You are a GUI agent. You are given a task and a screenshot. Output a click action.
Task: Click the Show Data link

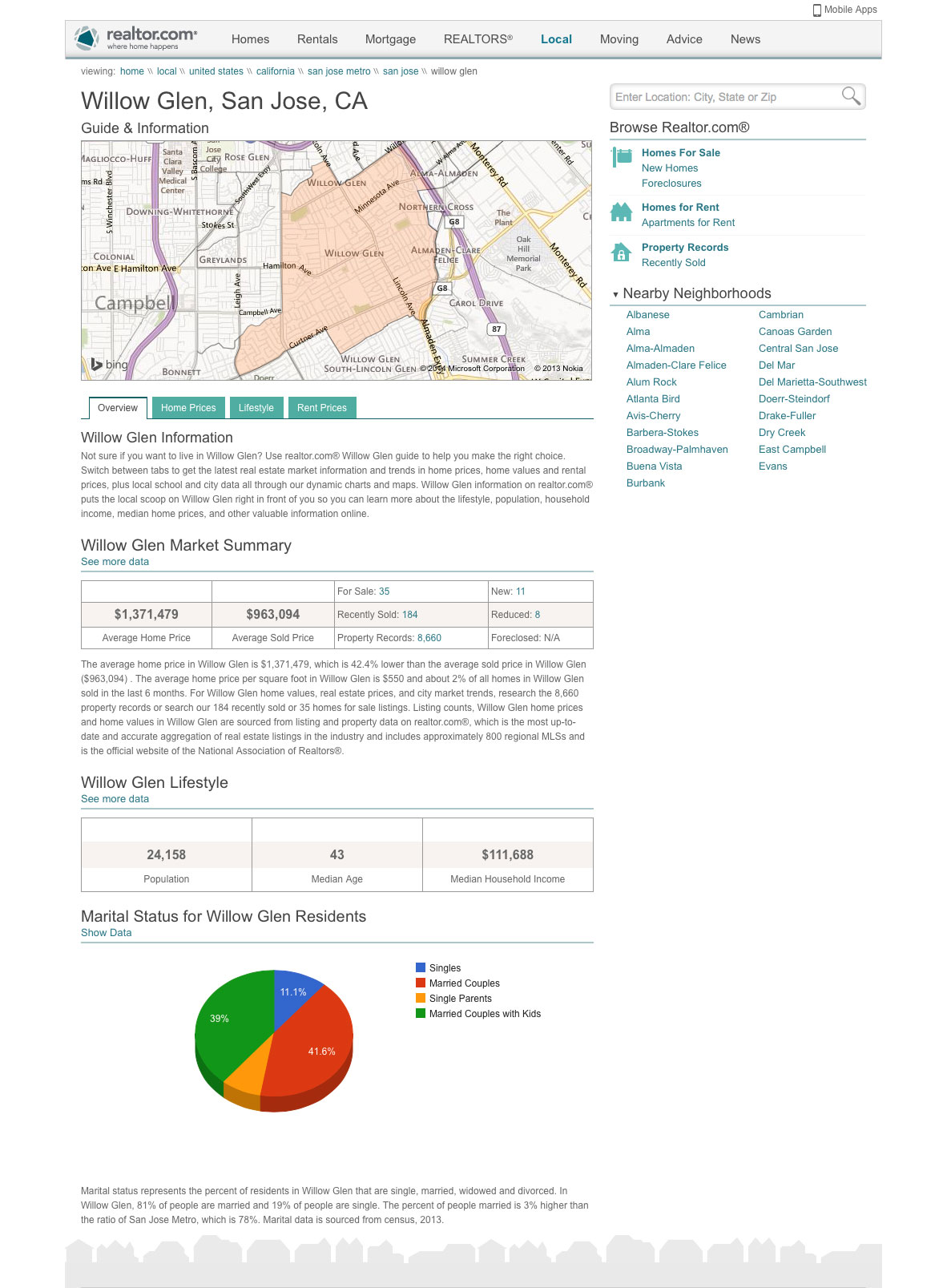106,933
